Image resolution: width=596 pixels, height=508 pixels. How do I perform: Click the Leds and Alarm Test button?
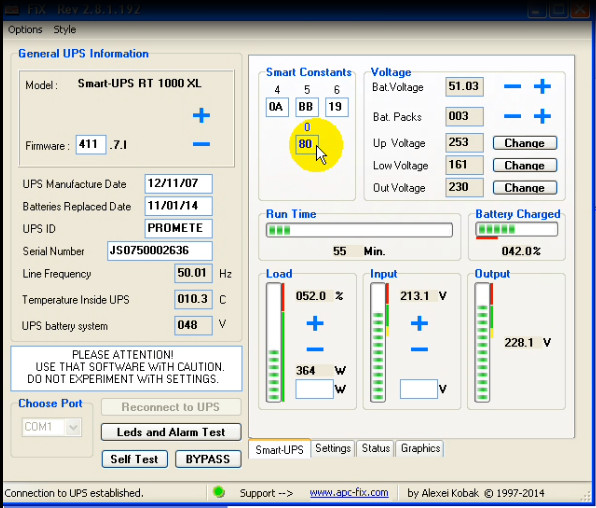[171, 432]
